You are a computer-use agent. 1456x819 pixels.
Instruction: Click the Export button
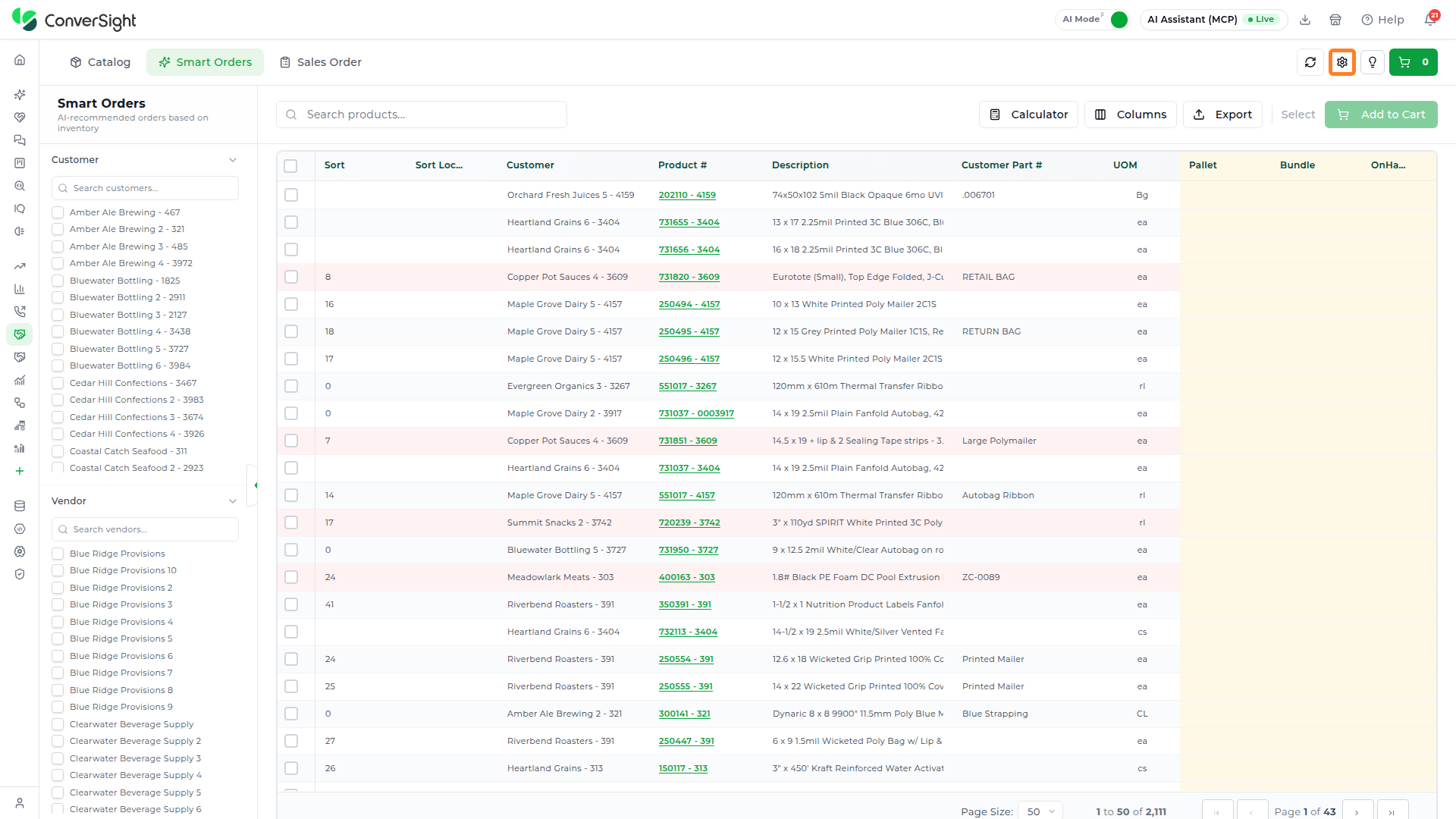pyautogui.click(x=1222, y=115)
